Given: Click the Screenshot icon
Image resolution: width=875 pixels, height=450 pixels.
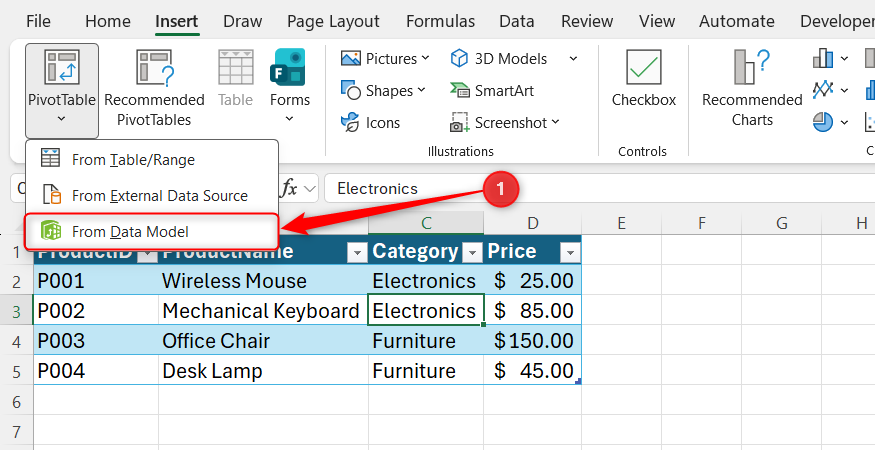Looking at the screenshot, I should click(x=459, y=122).
